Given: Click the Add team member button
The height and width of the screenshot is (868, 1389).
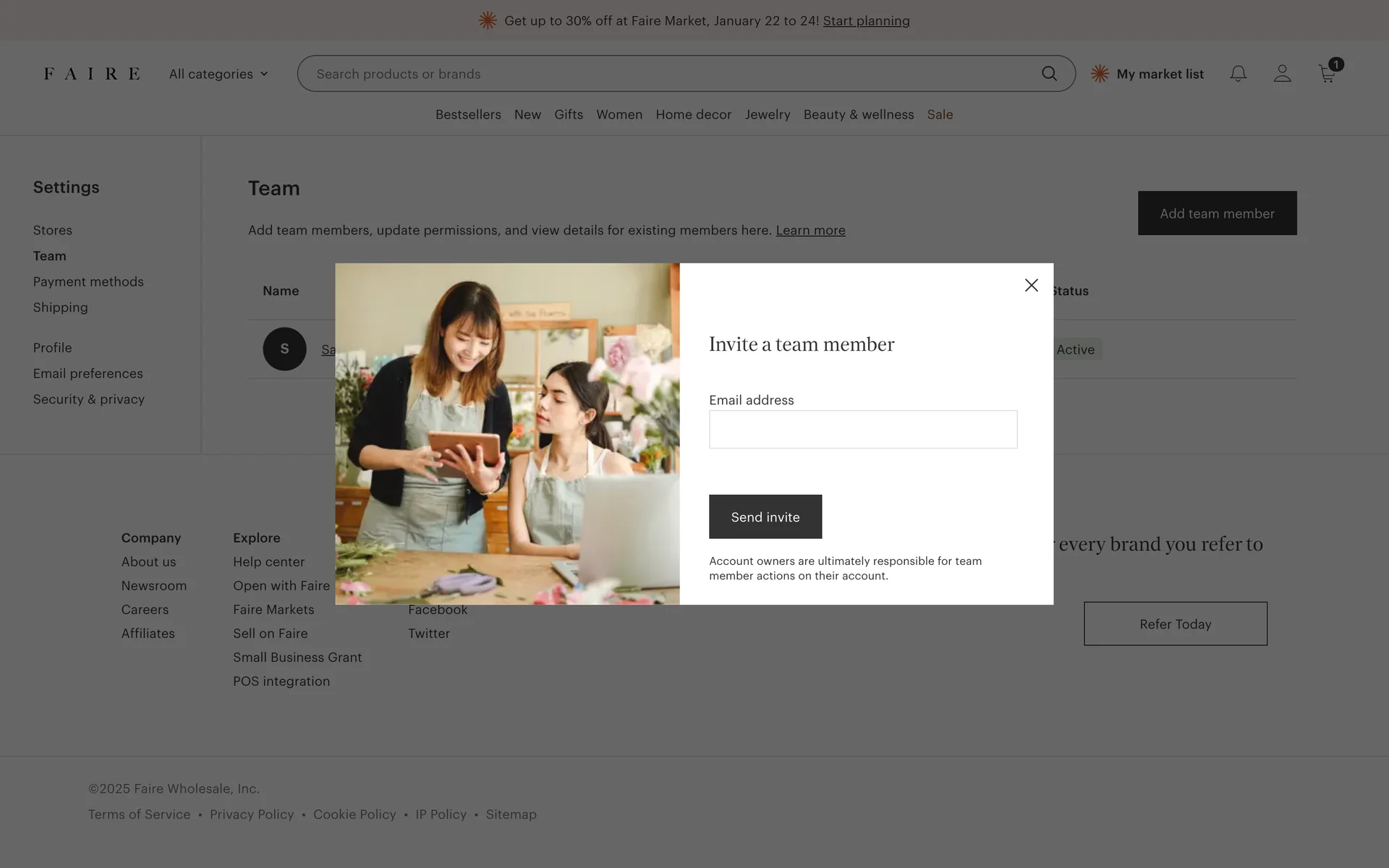Looking at the screenshot, I should click(1217, 213).
